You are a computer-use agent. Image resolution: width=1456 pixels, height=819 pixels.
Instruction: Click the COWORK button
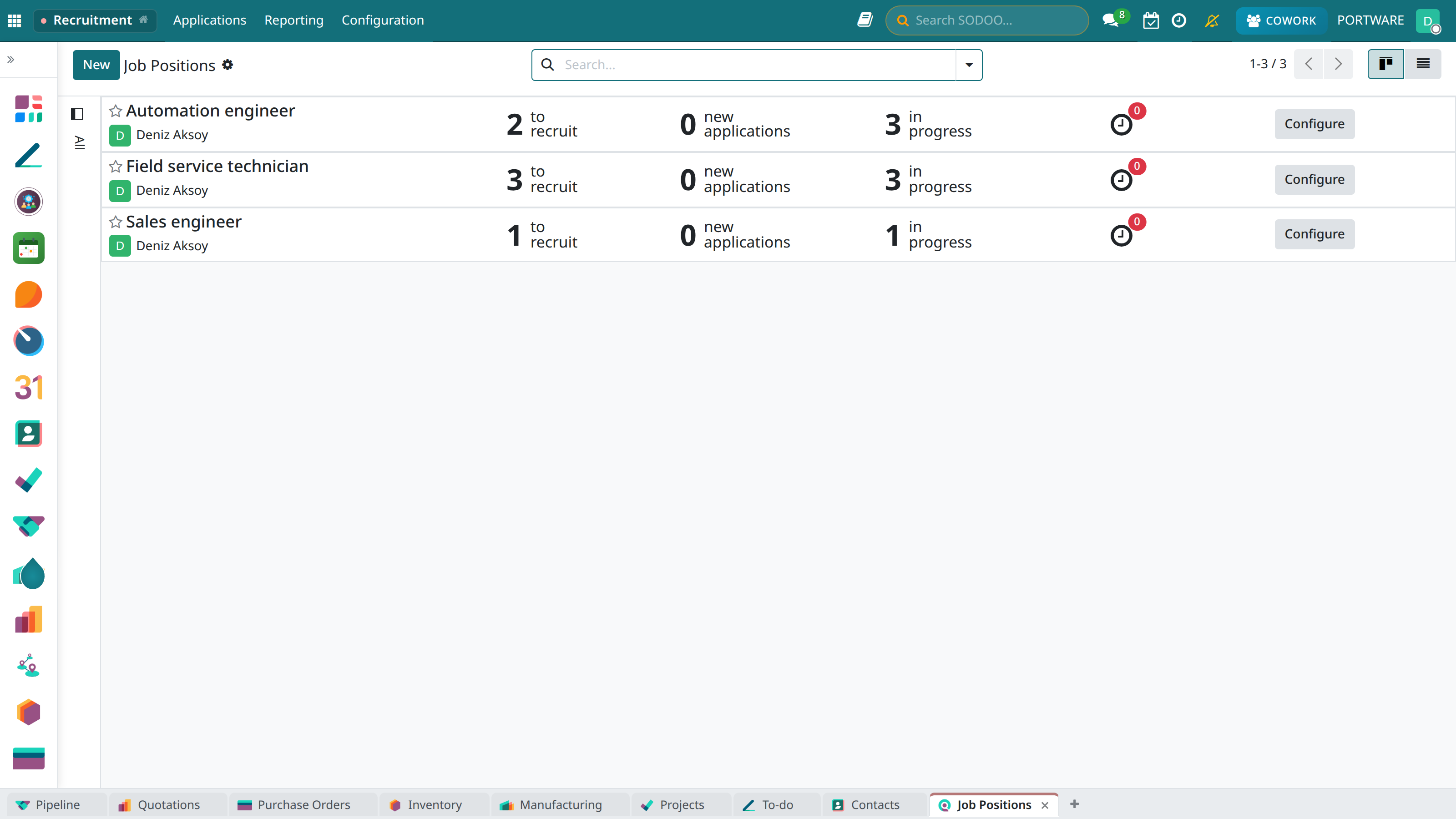(x=1281, y=21)
